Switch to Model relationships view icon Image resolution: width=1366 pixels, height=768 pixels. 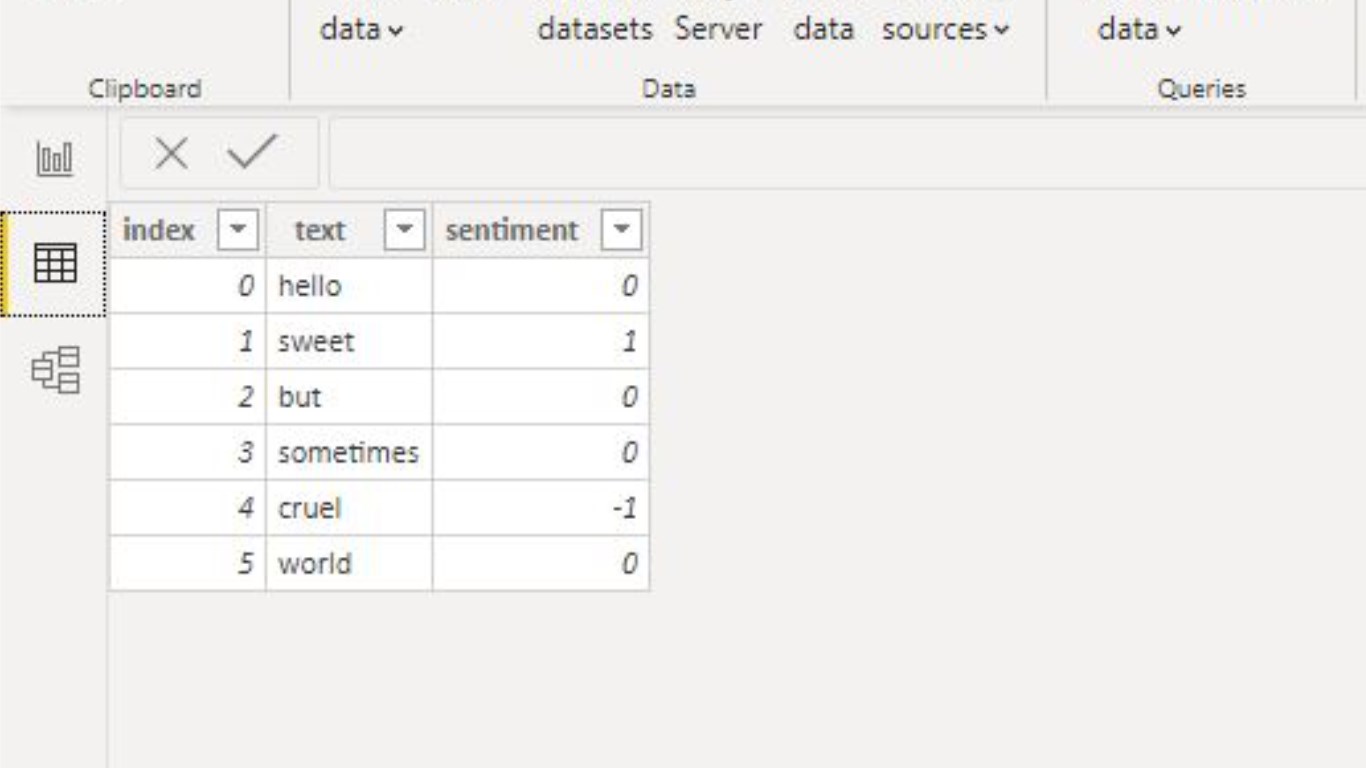(55, 370)
